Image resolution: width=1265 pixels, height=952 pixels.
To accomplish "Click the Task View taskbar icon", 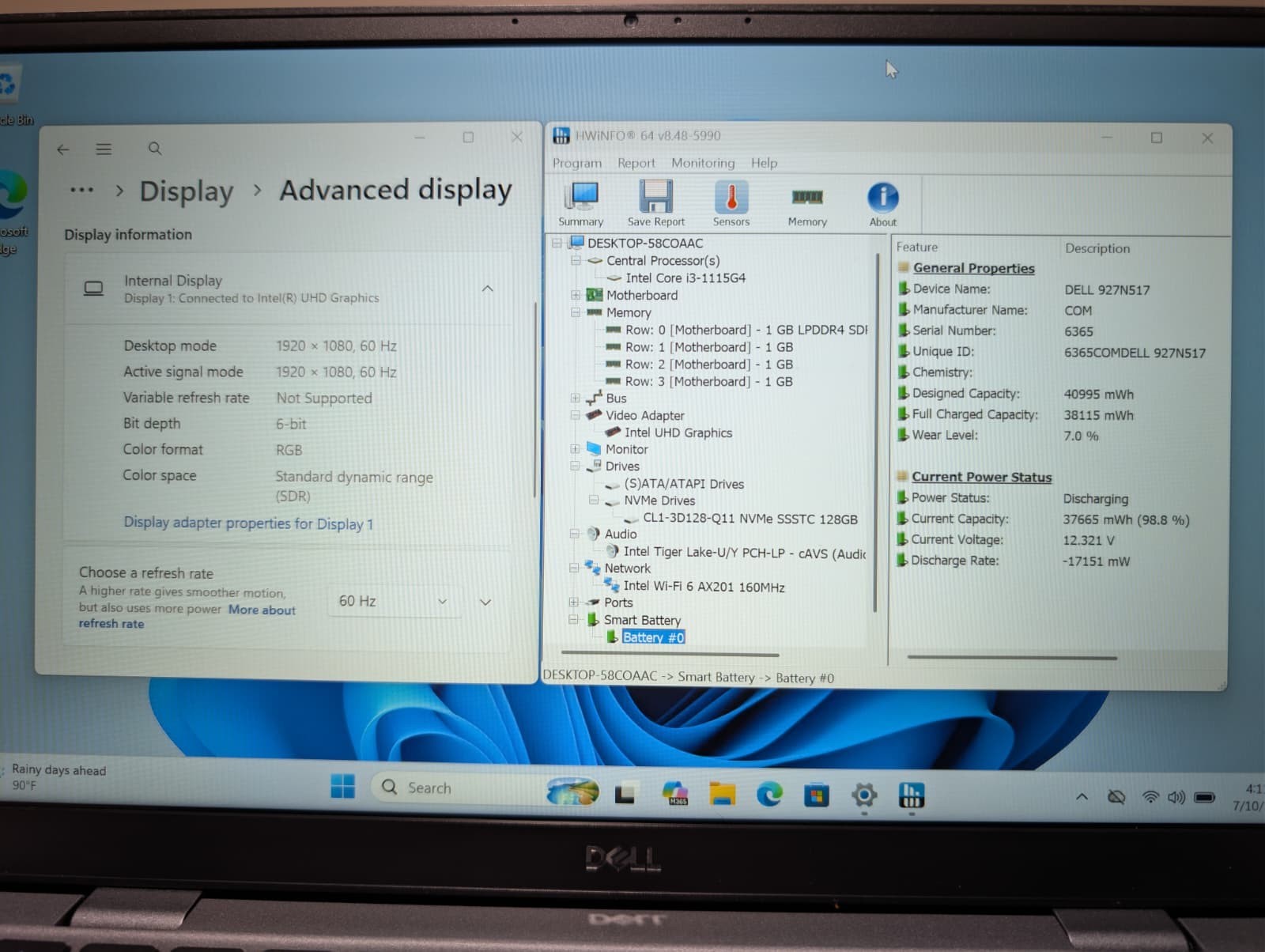I will coord(625,792).
